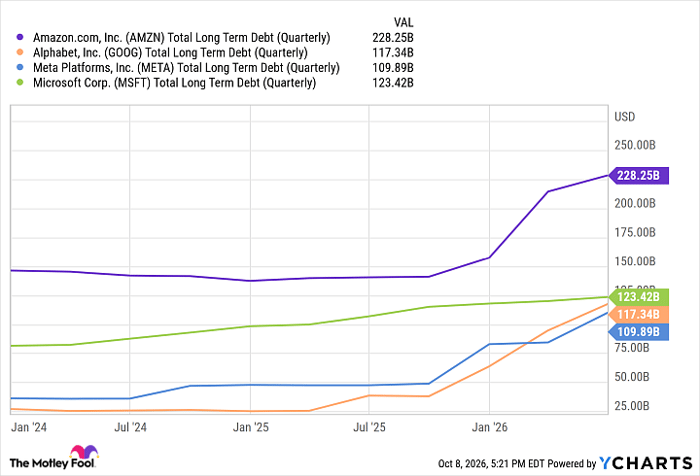Click the 50.00B y-axis label

coord(632,377)
